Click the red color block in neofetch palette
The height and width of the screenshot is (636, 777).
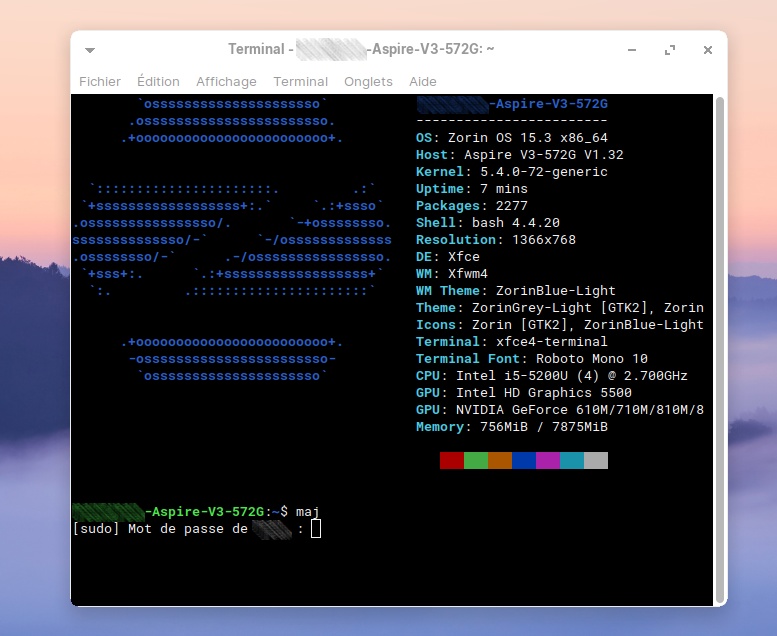[452, 460]
